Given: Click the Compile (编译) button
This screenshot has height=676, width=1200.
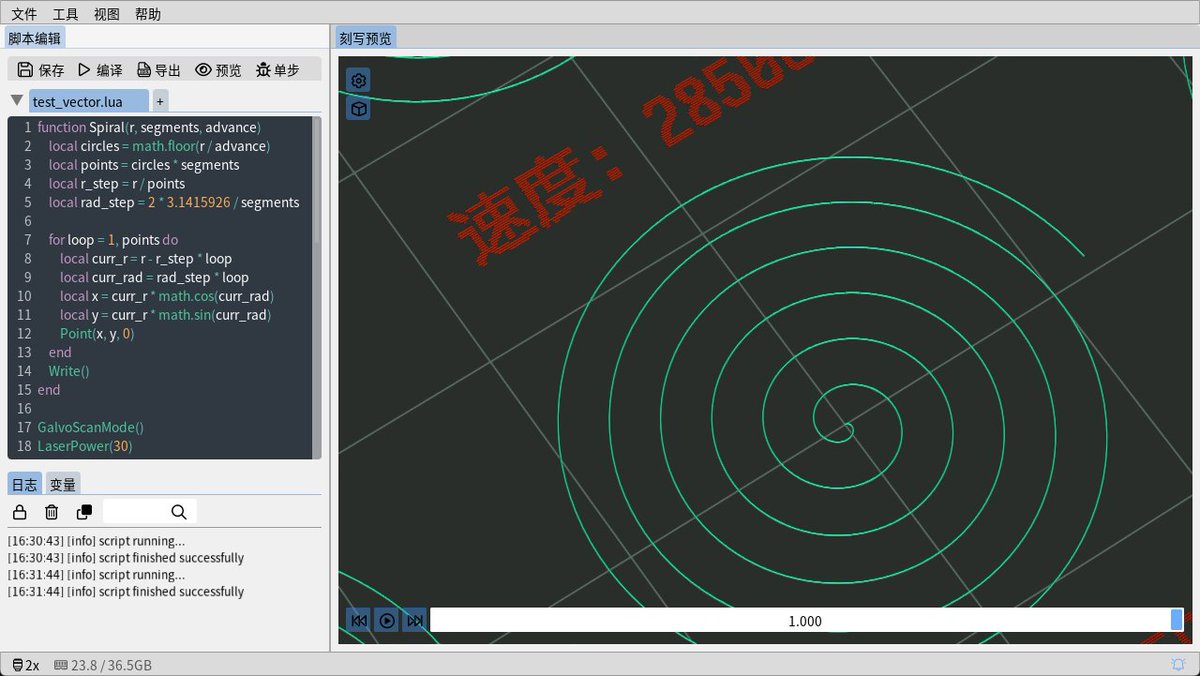Looking at the screenshot, I should click(99, 70).
